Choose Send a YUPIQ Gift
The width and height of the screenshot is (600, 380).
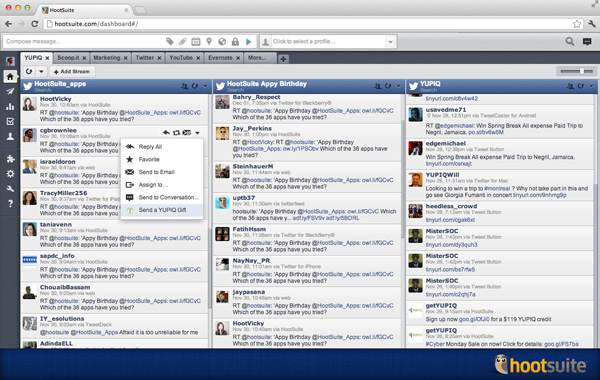tap(161, 210)
